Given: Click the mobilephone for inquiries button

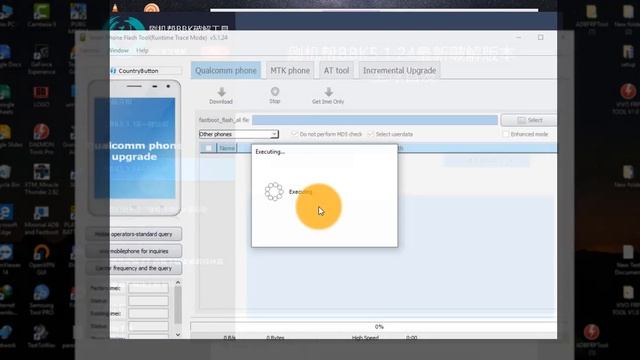Looking at the screenshot, I should click(x=134, y=251).
